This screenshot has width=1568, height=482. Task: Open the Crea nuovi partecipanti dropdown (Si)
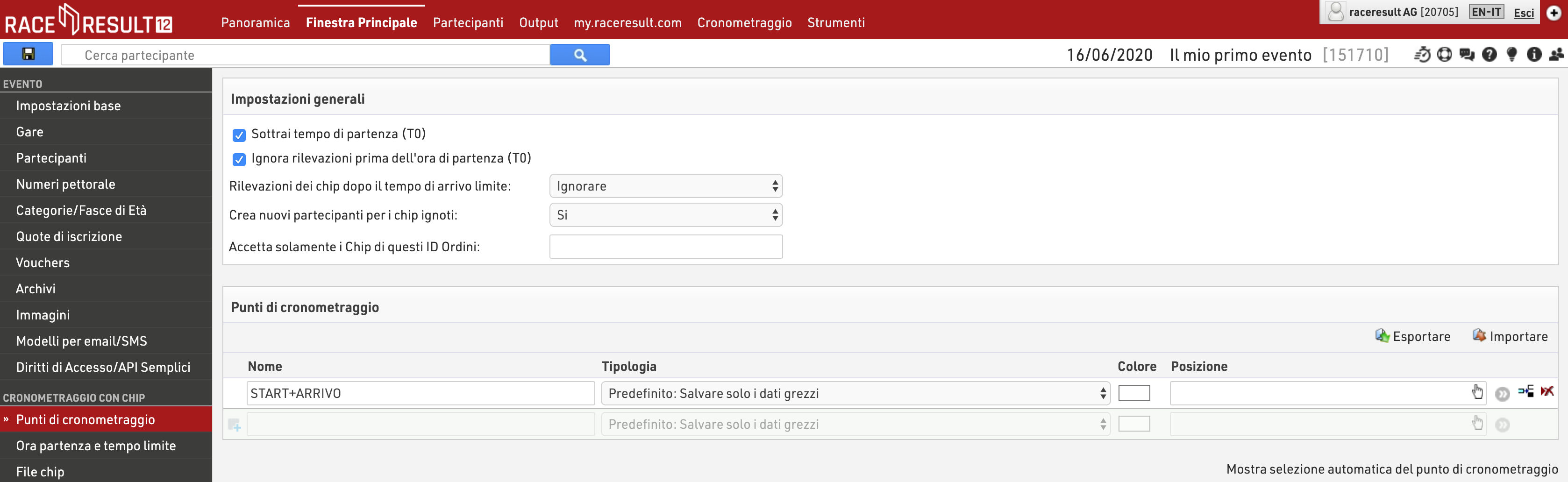pyautogui.click(x=666, y=215)
